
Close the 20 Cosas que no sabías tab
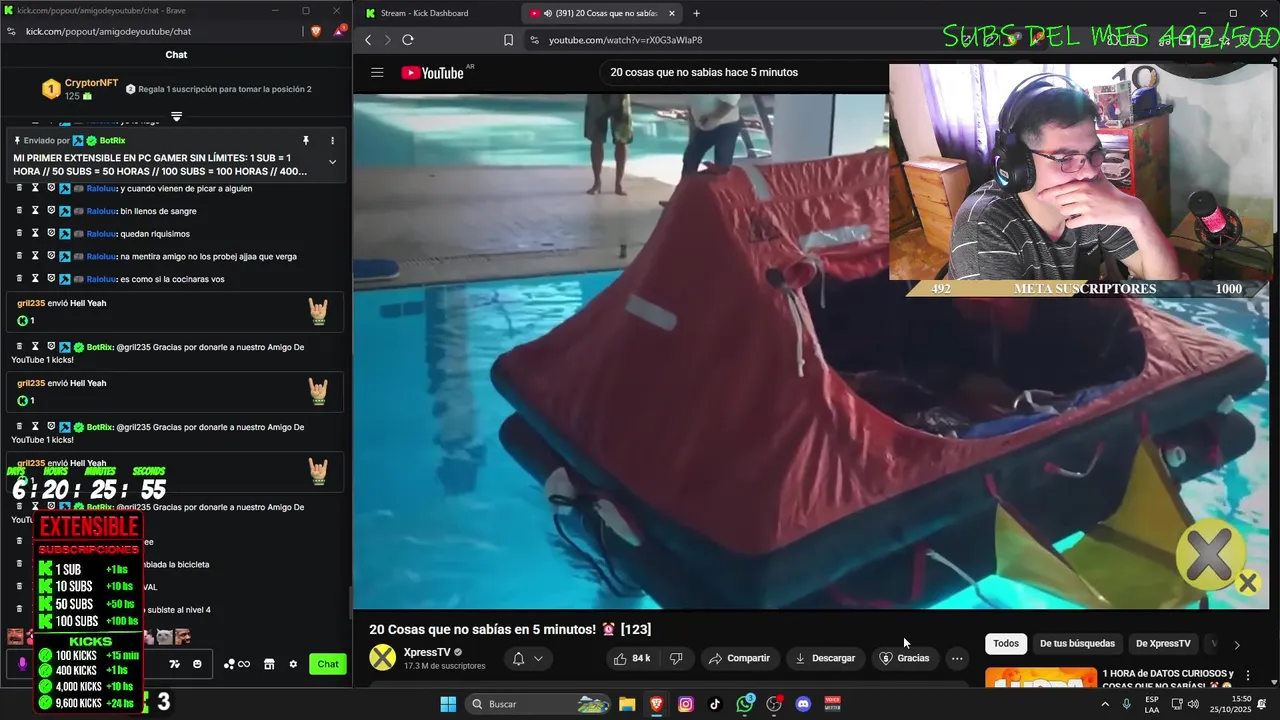coord(672,13)
